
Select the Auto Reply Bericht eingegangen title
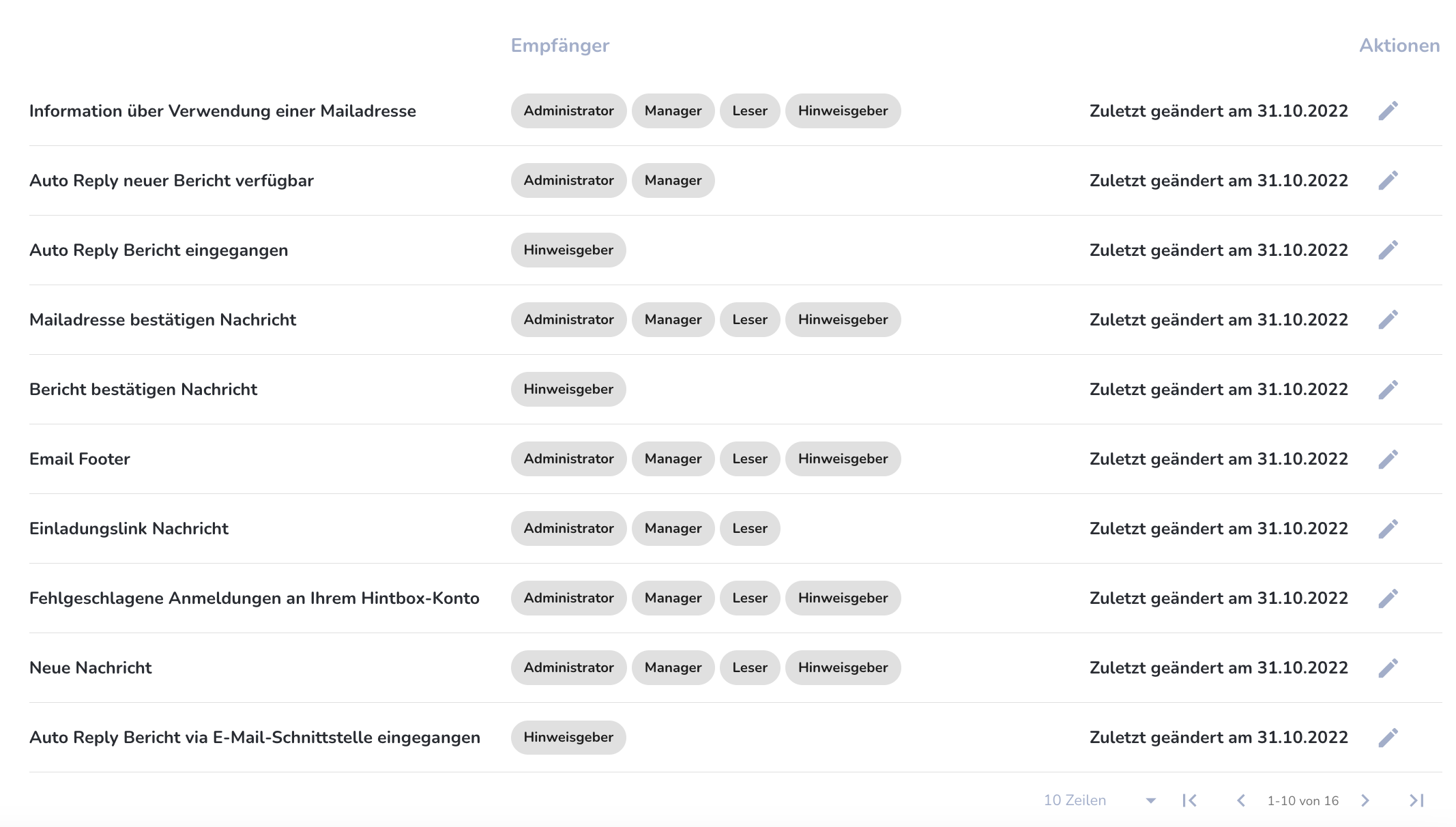(x=158, y=250)
